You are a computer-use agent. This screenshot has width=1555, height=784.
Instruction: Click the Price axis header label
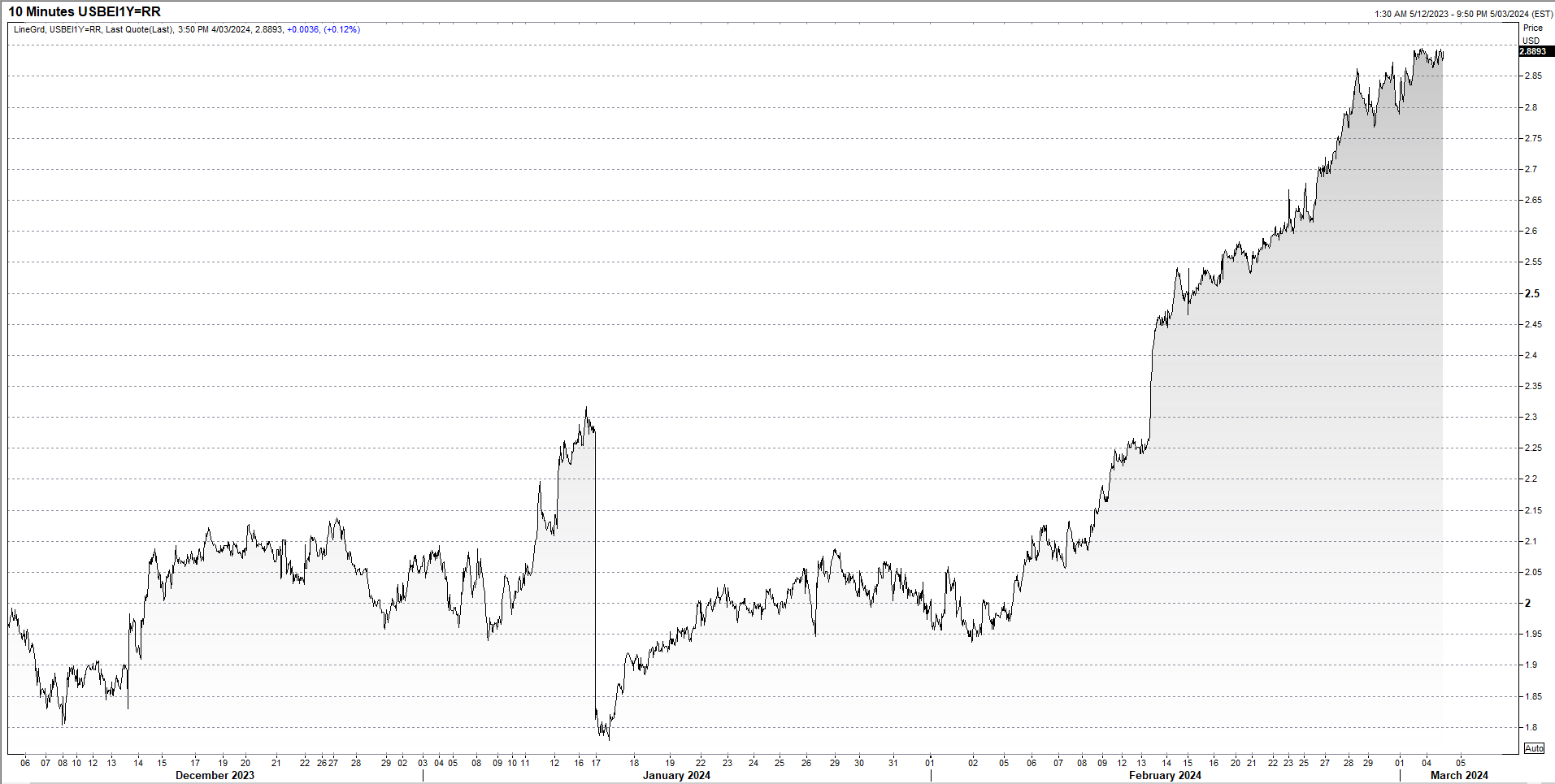click(x=1533, y=28)
